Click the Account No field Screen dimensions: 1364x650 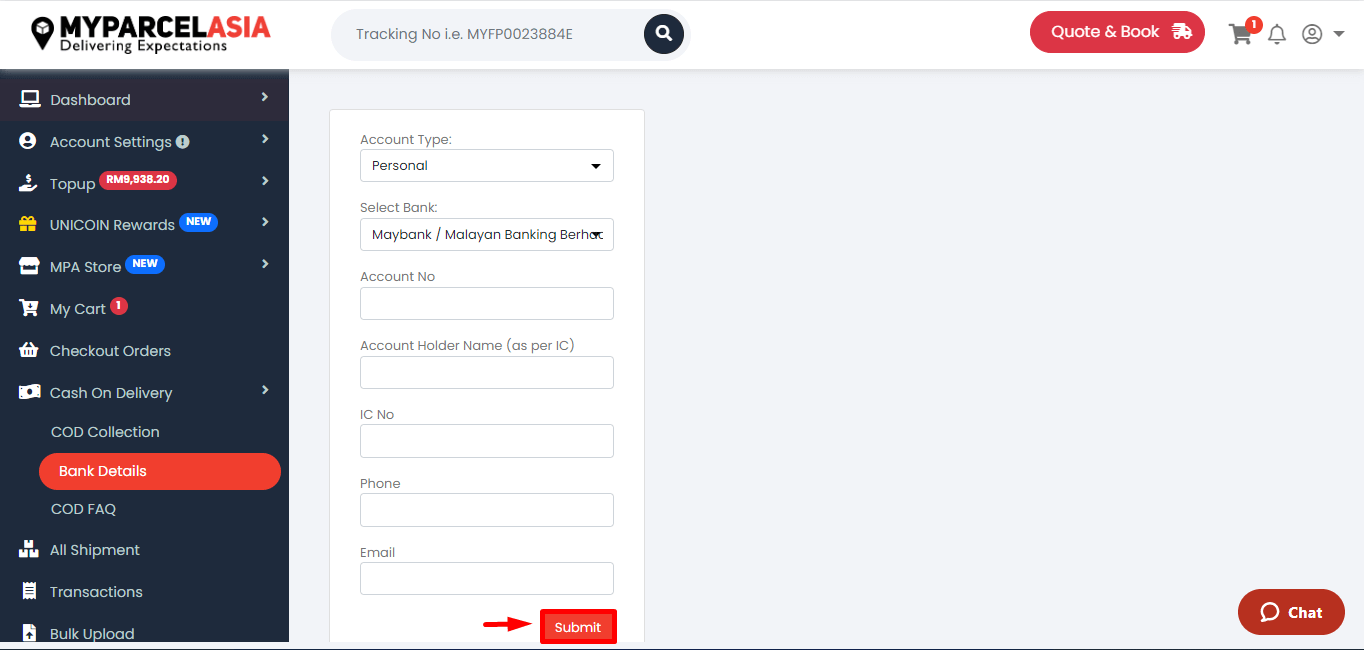(x=487, y=304)
